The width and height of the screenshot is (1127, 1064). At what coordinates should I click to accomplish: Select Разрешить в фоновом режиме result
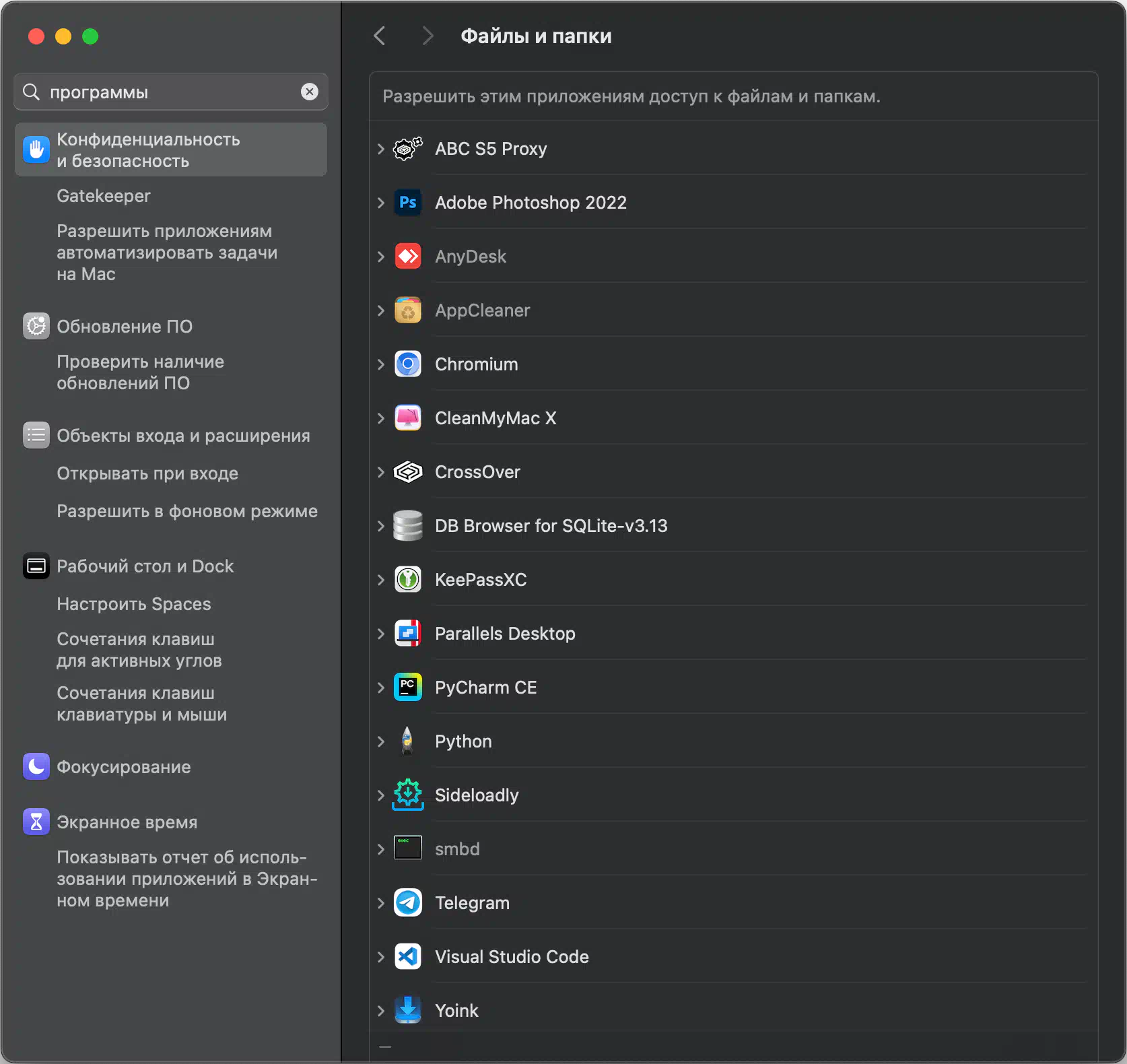[x=187, y=510]
